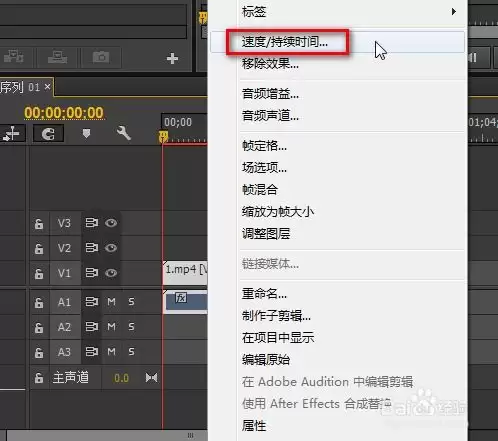Viewport: 498px width, 441px height.
Task: Toggle sync lock on track A3
Action: click(x=92, y=351)
